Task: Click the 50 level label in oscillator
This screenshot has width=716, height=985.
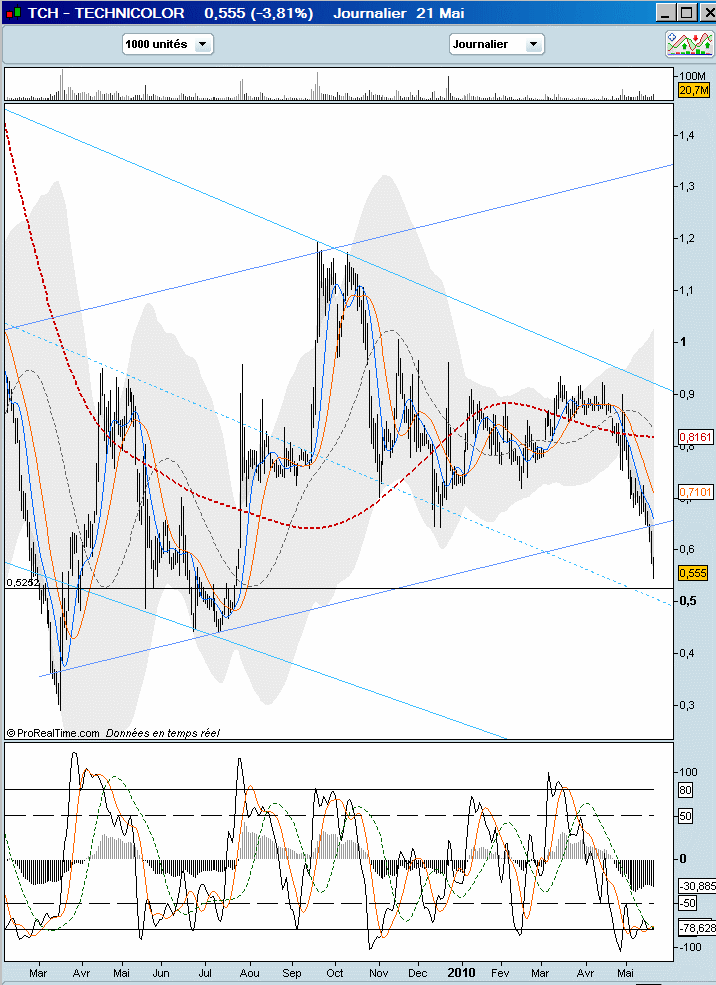Action: click(x=686, y=816)
